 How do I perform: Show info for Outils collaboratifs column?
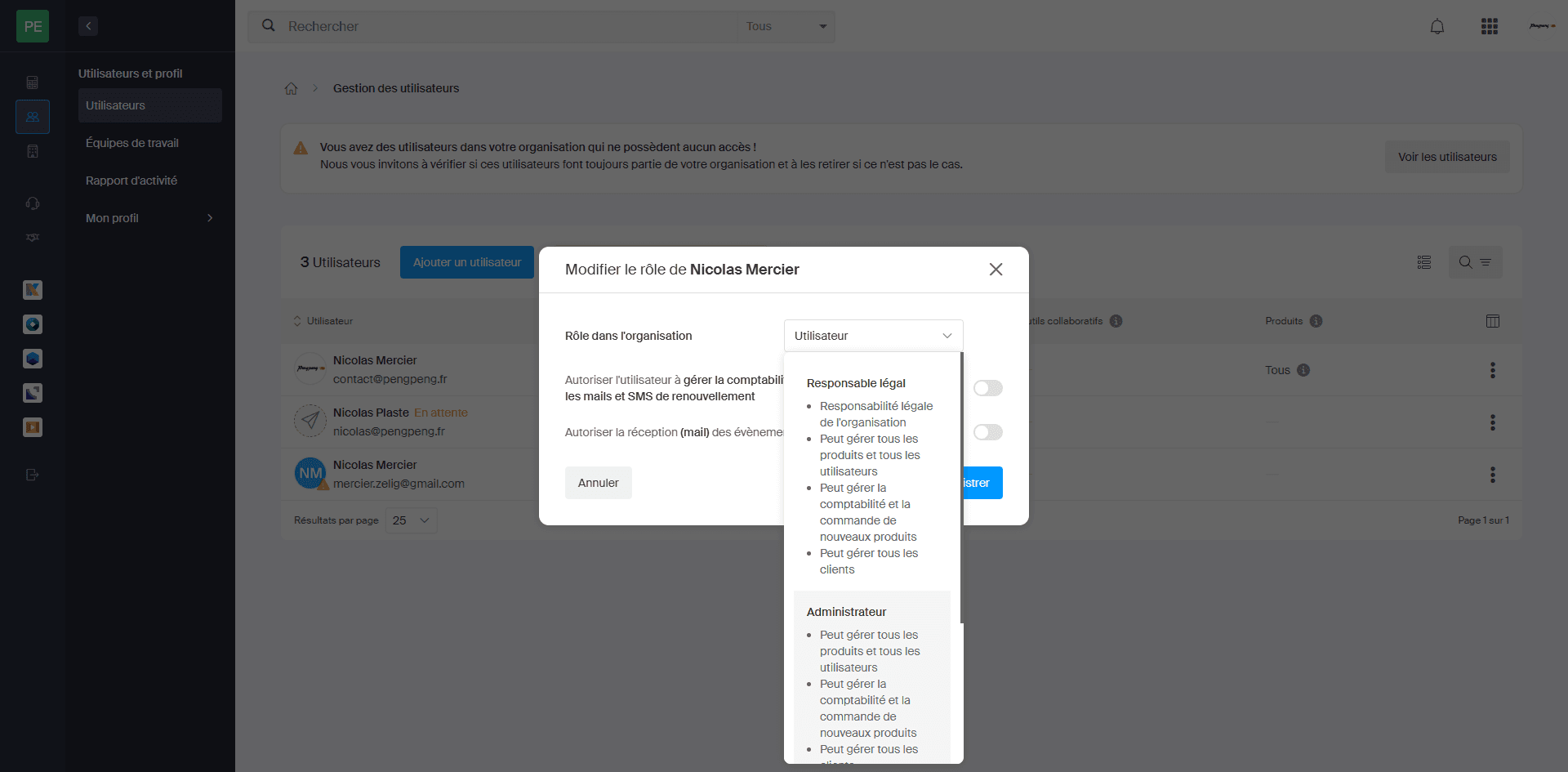1116,321
